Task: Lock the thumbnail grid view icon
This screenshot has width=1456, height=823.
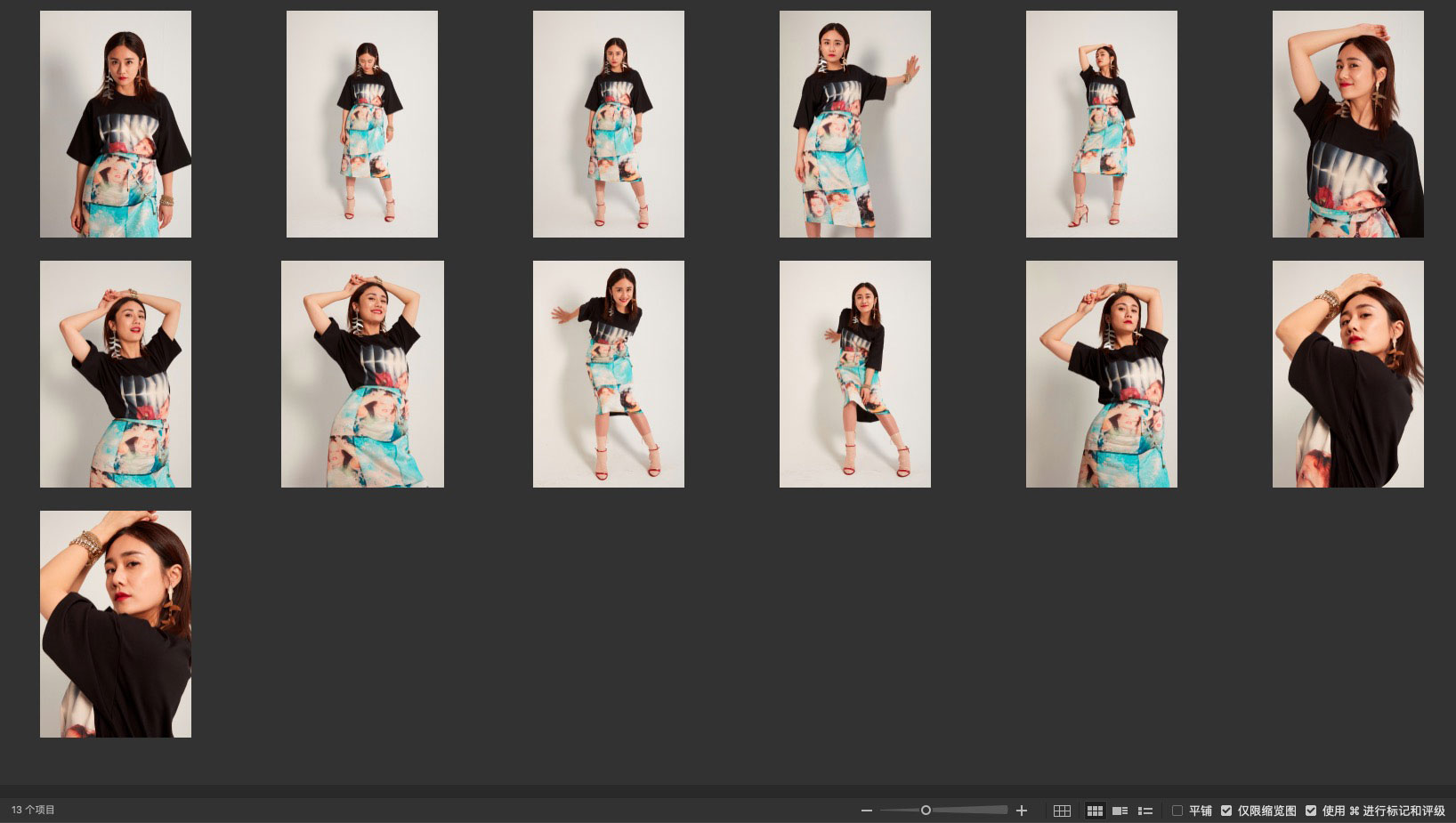Action: coord(1062,811)
